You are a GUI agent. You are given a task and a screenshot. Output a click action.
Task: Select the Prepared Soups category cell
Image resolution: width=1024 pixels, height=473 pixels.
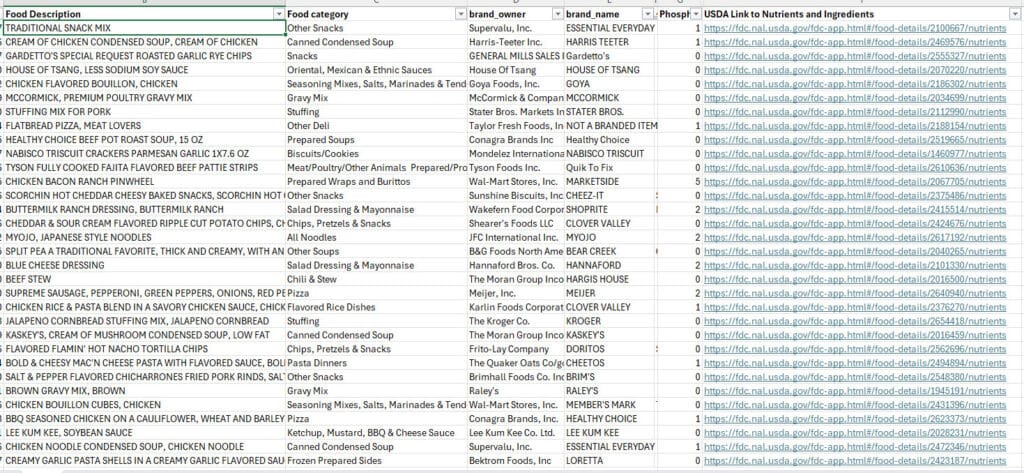click(x=376, y=140)
